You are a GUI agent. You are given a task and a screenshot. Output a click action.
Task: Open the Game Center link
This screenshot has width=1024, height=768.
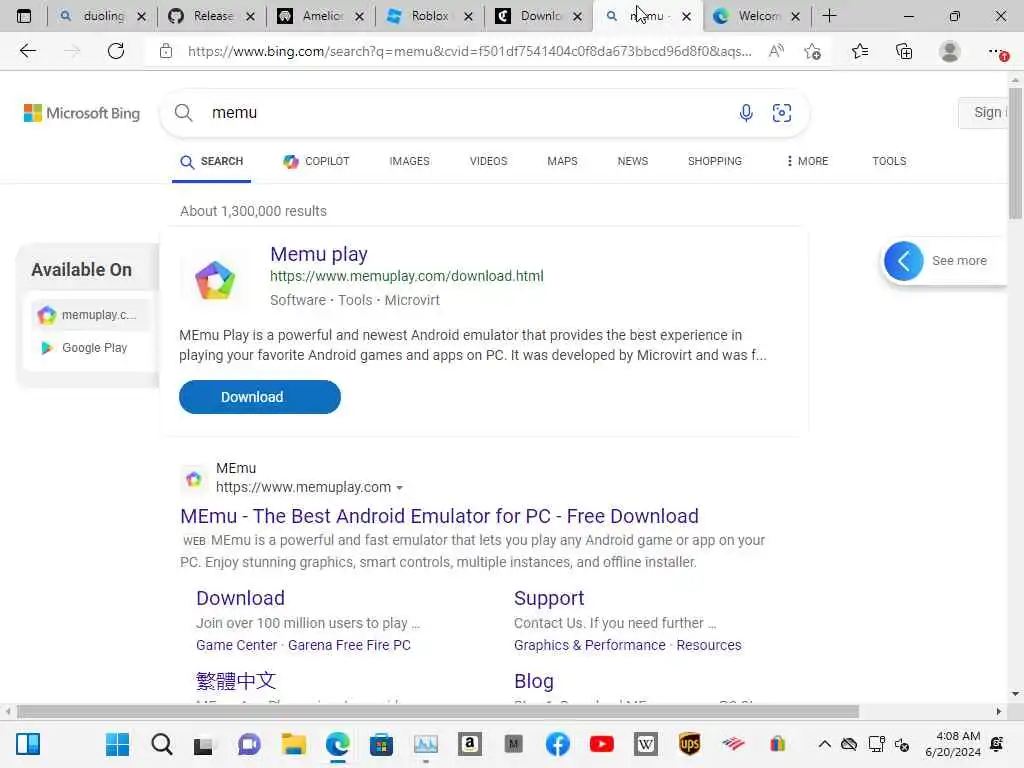[x=236, y=645]
